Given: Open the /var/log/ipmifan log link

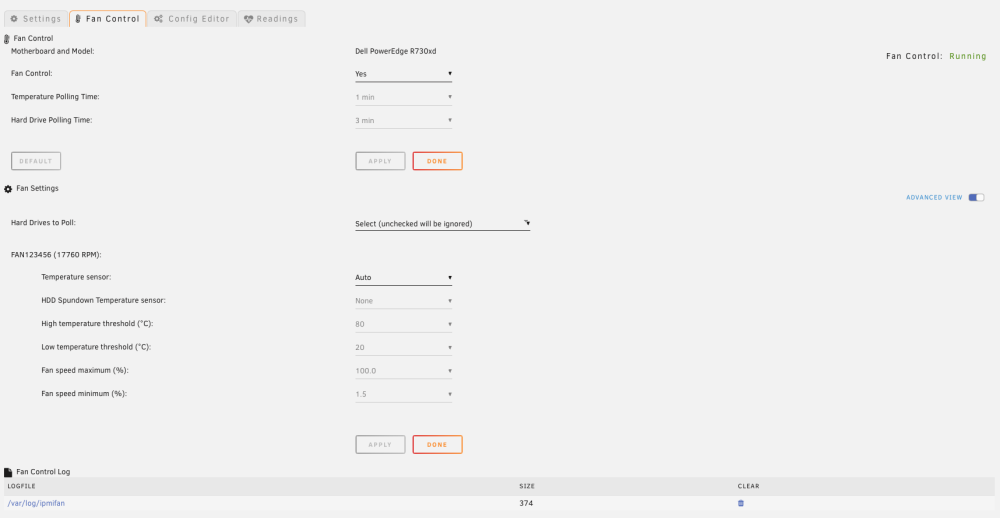Looking at the screenshot, I should (x=36, y=503).
